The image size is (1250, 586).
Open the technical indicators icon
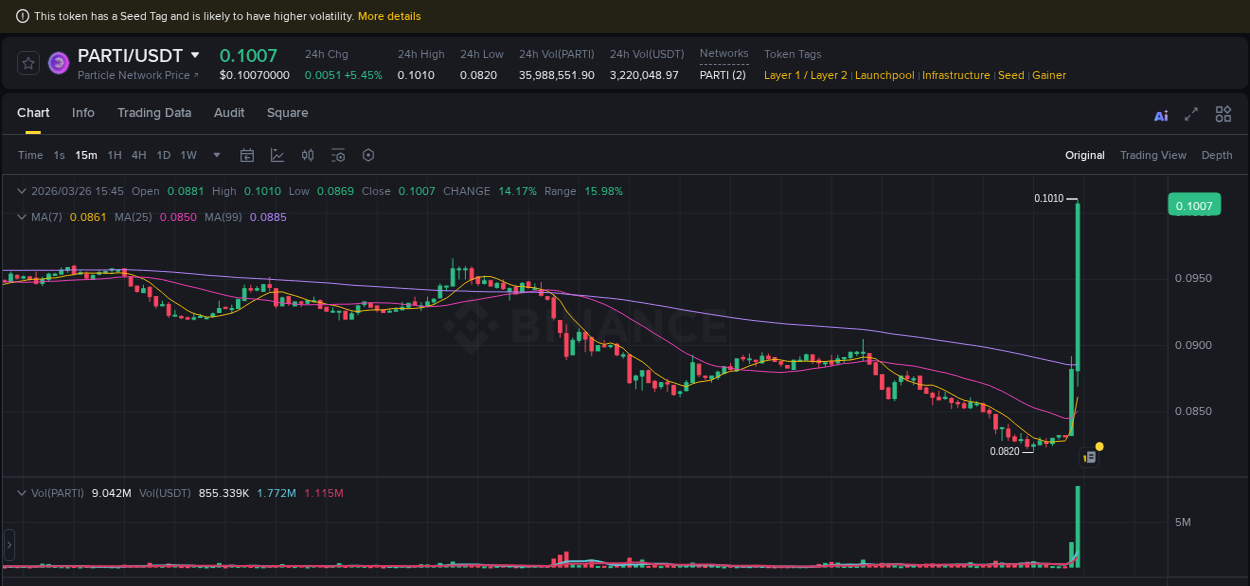click(x=277, y=155)
